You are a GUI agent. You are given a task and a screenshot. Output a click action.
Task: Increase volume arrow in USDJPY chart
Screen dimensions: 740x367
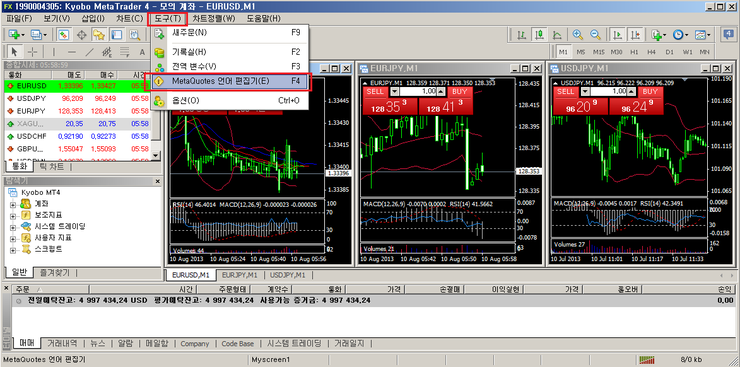click(631, 92)
